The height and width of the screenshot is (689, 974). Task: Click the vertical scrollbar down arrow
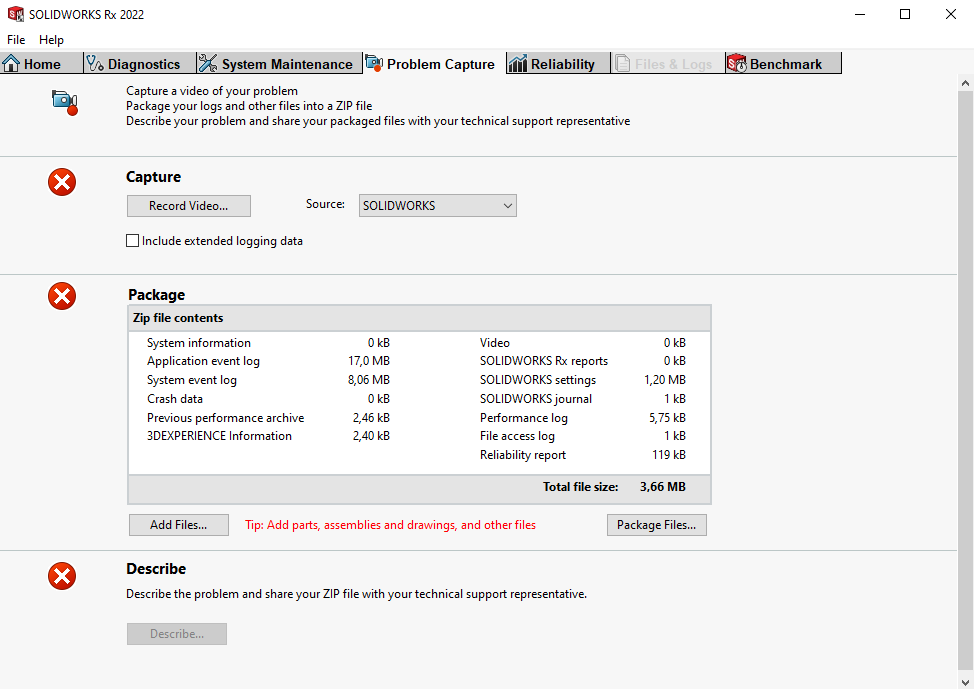click(965, 680)
